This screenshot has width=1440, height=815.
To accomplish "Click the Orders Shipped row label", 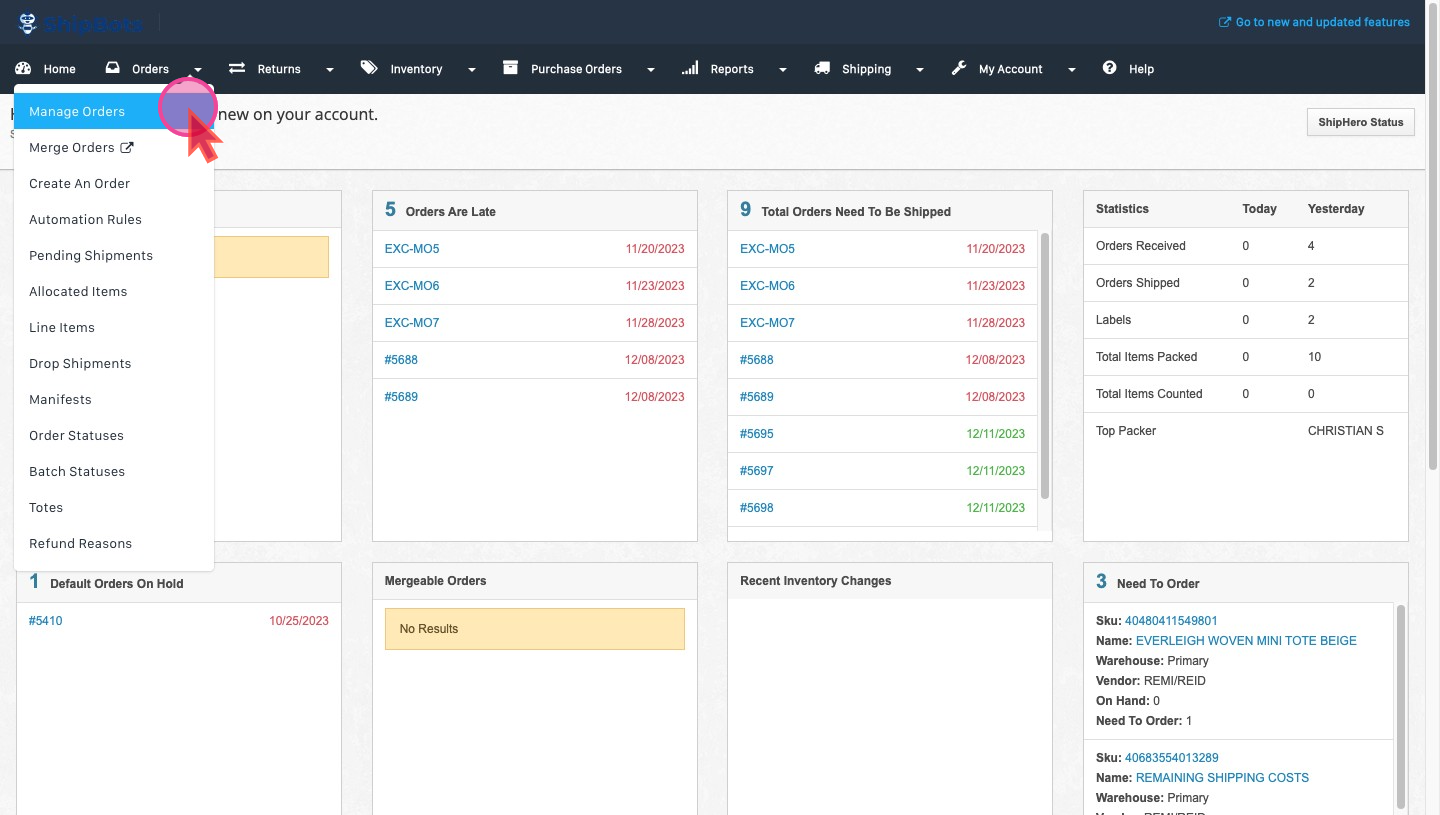I will point(1138,283).
